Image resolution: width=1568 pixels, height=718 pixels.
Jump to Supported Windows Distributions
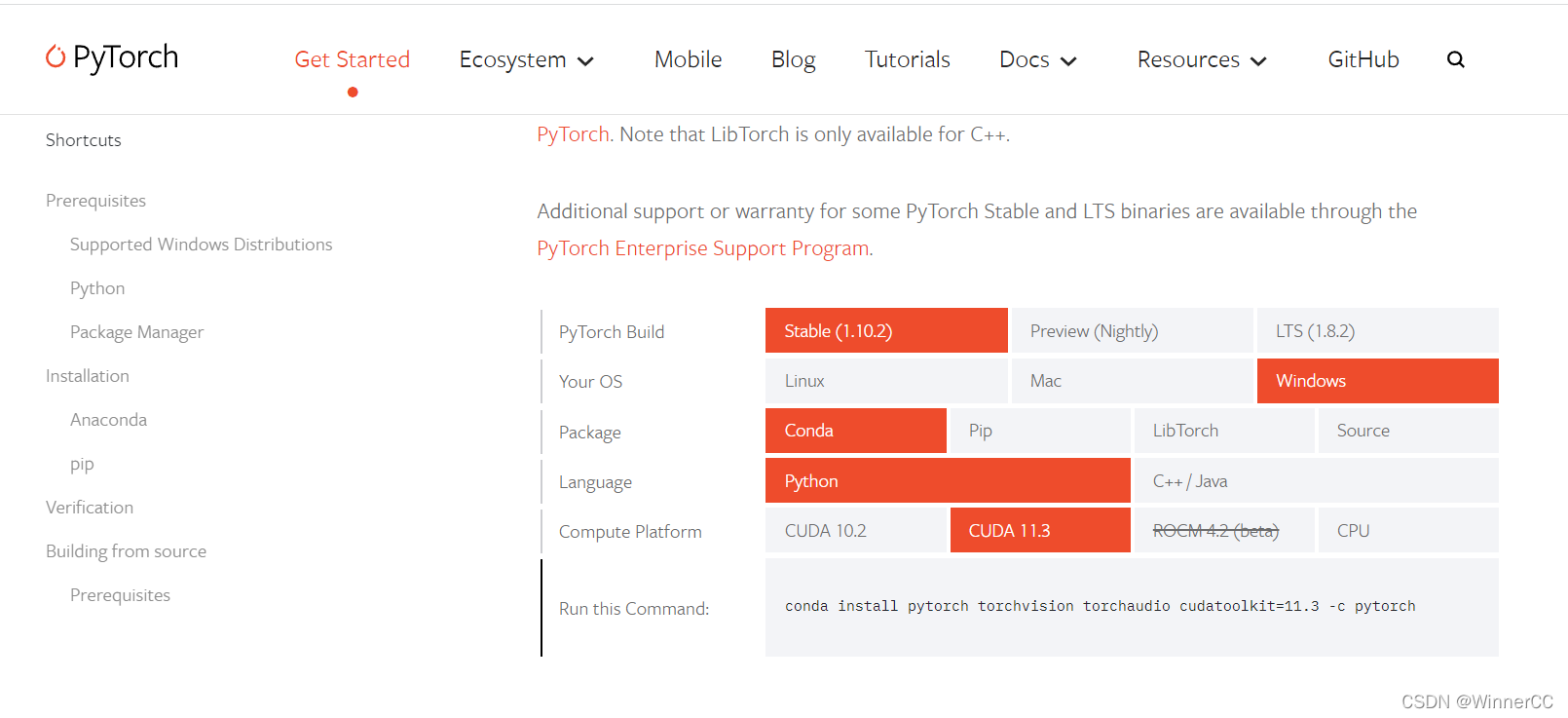[201, 245]
